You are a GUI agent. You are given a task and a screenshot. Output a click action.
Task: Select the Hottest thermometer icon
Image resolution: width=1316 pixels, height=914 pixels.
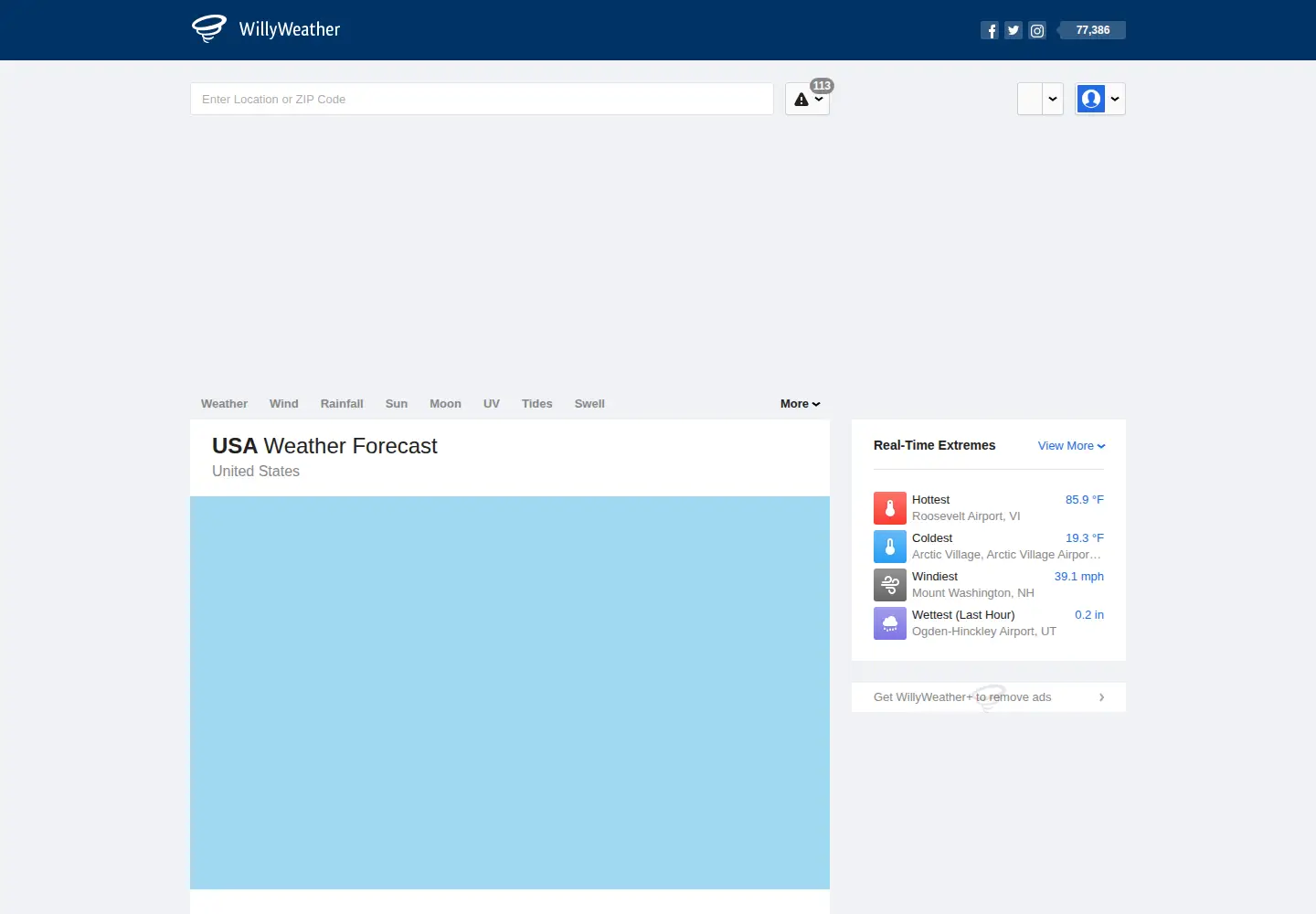coord(890,508)
